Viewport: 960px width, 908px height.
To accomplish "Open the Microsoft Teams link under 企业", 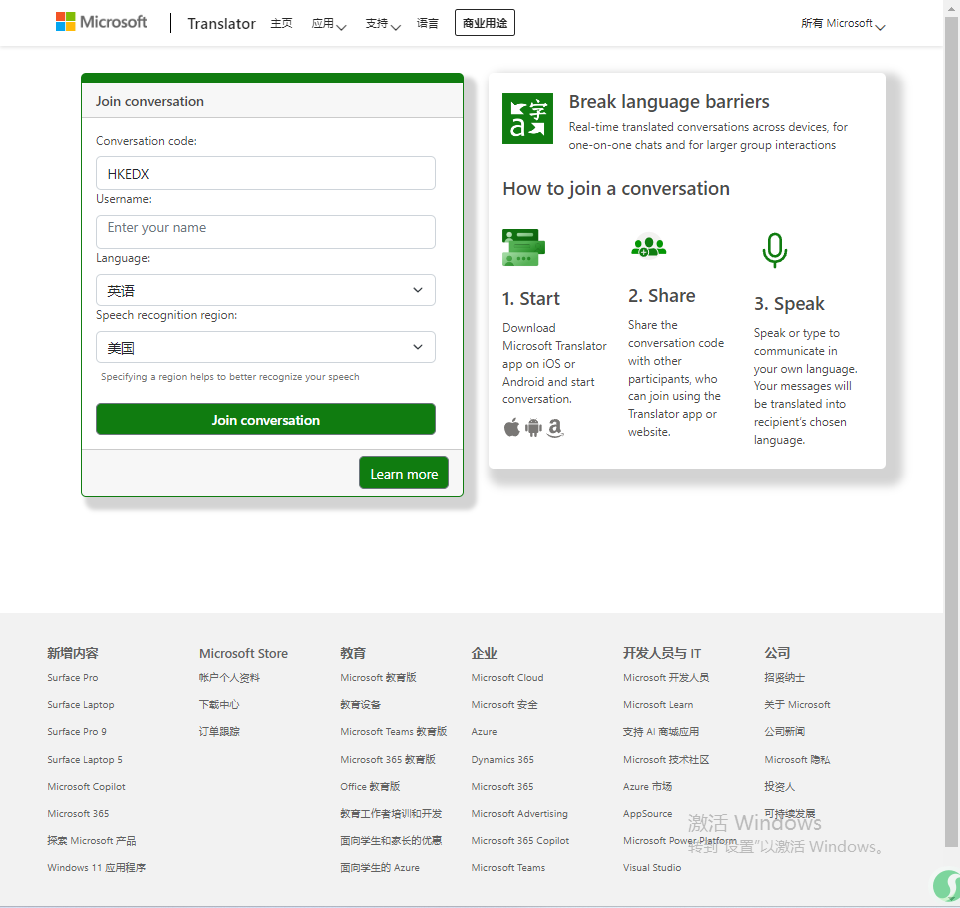I will point(508,867).
